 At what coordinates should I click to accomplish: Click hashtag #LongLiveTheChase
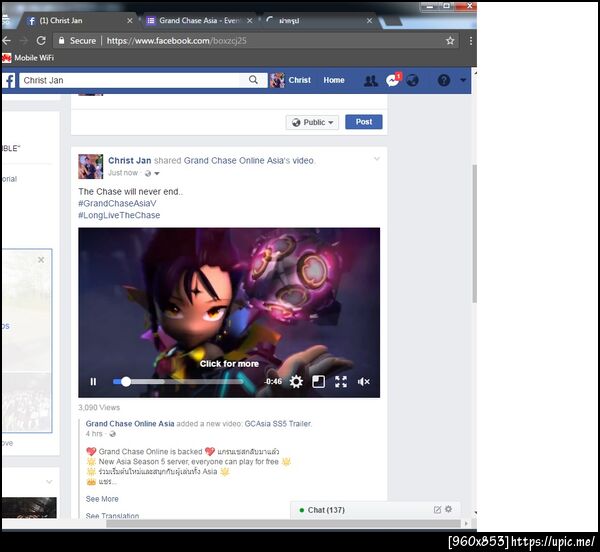point(119,215)
